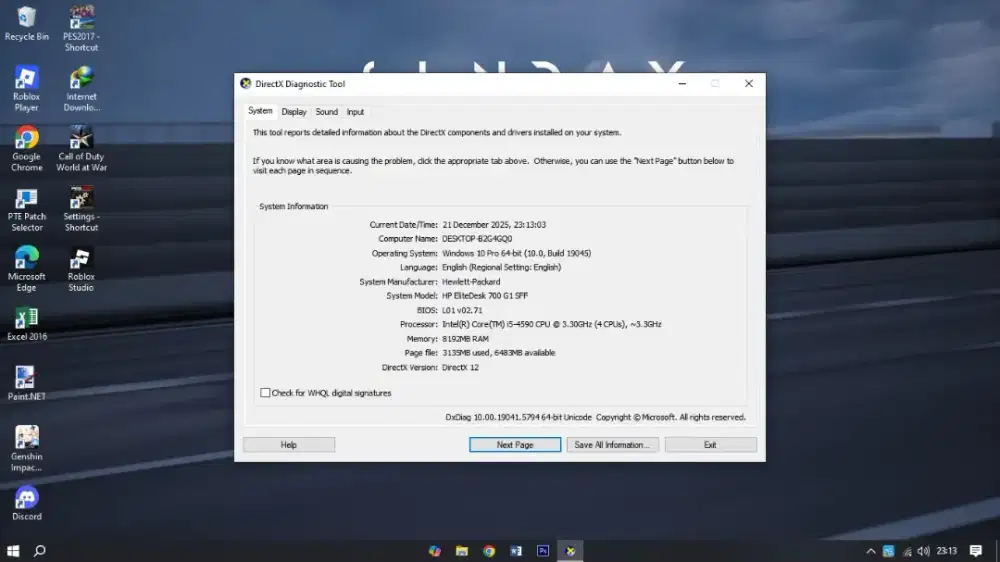Click the 8192MB RAM memory value

466,339
